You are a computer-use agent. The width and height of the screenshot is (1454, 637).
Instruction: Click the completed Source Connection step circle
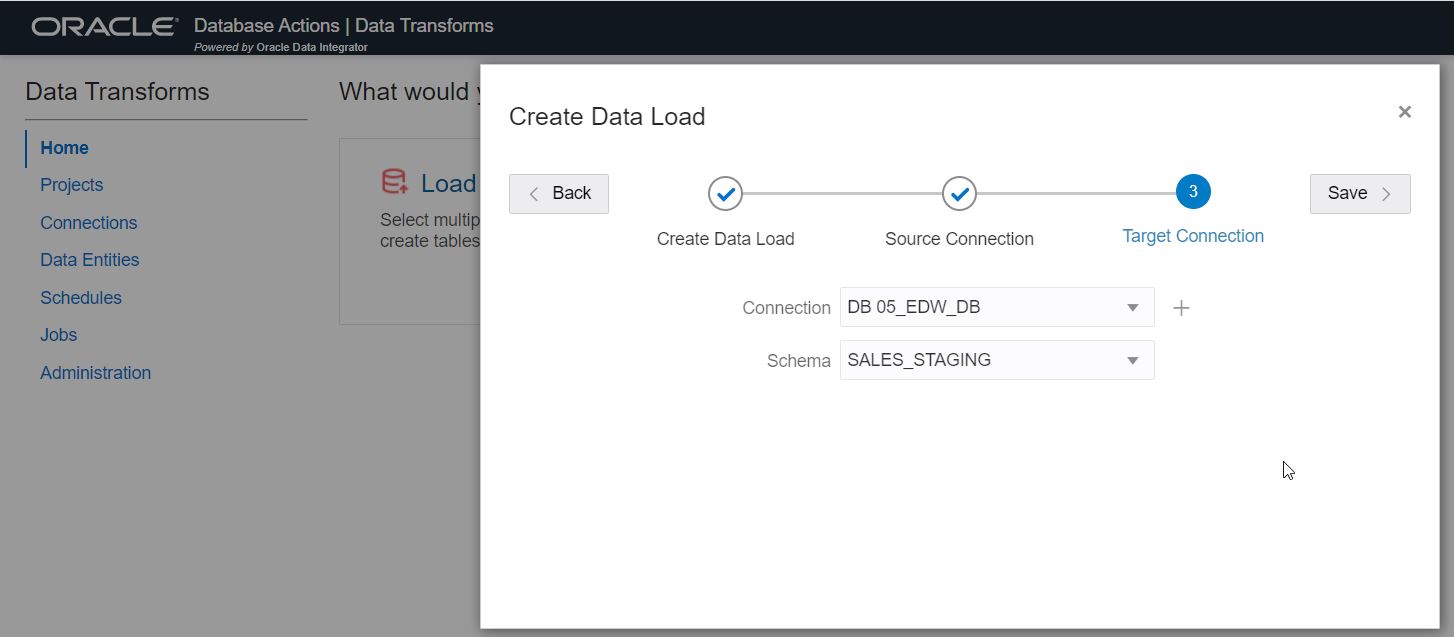pyautogui.click(x=959, y=193)
